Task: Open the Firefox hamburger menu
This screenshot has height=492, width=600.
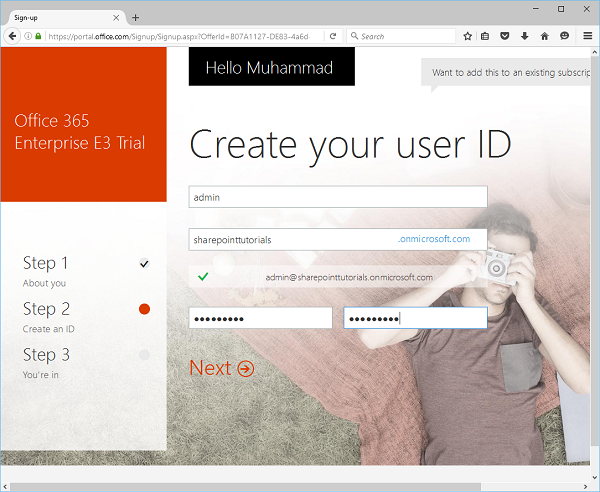Action: (587, 36)
